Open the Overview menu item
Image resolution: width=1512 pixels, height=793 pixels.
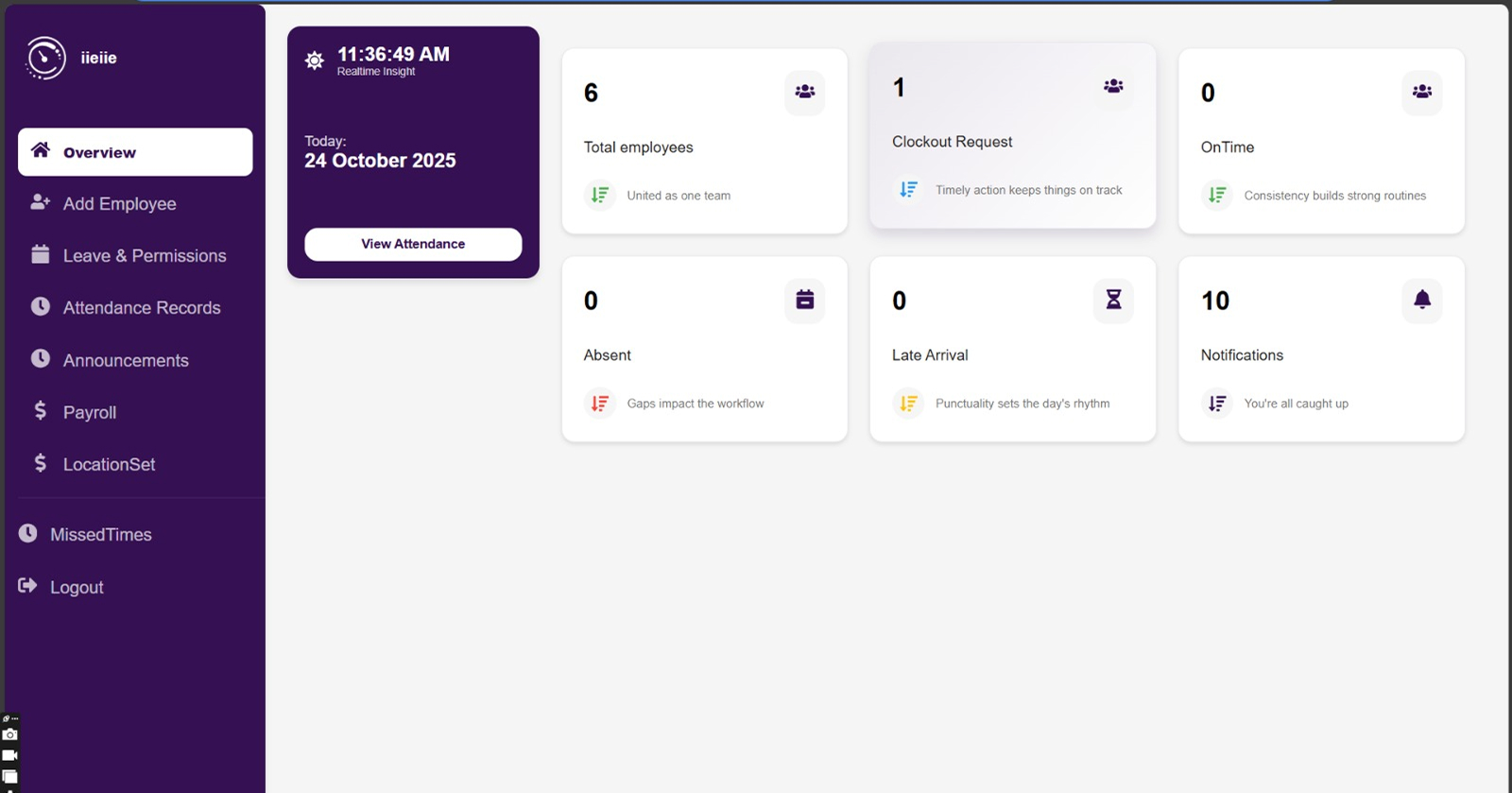coord(135,152)
